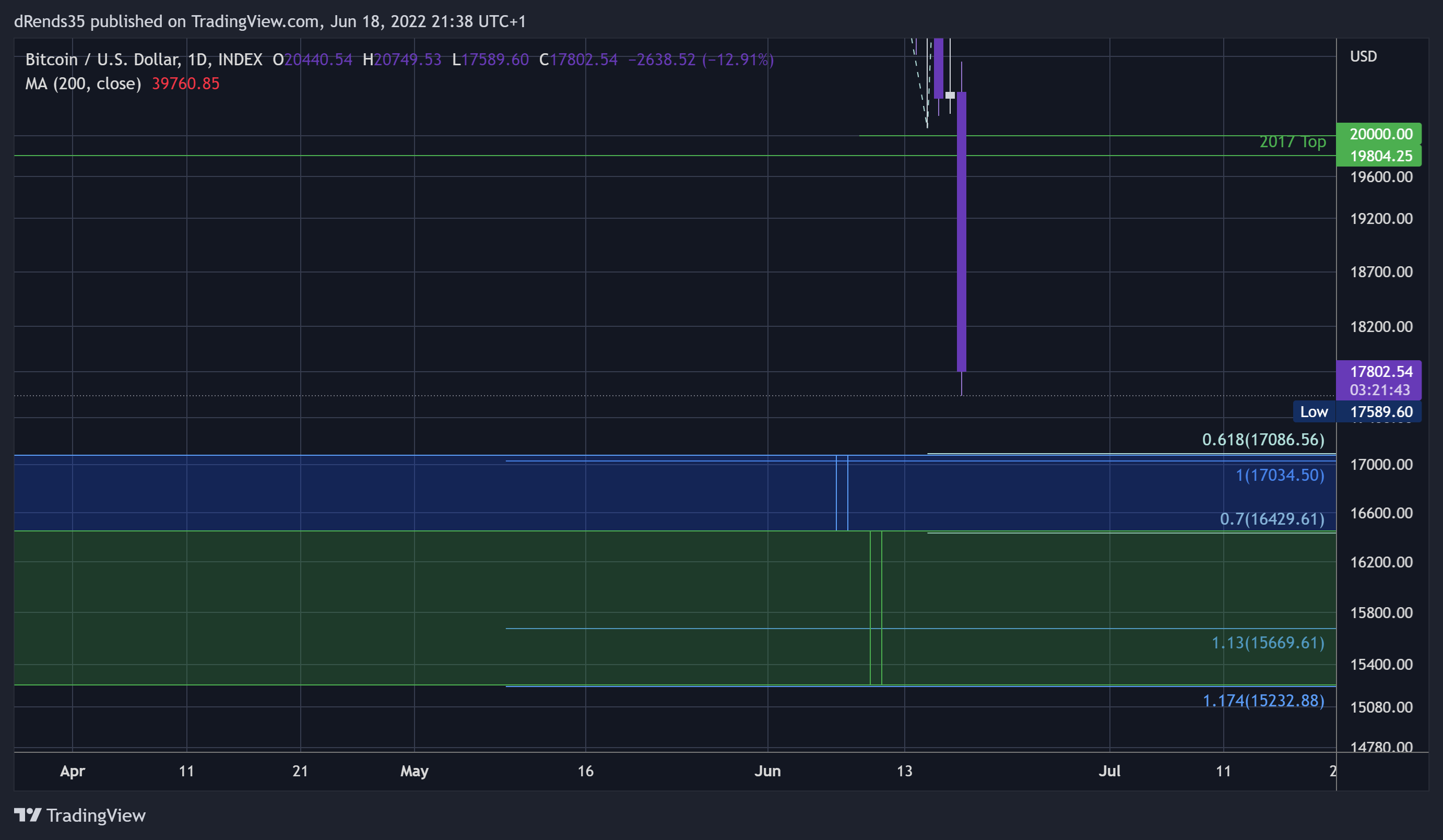Click the TradingView logo at bottom left
This screenshot has width=1443, height=840.
(79, 815)
